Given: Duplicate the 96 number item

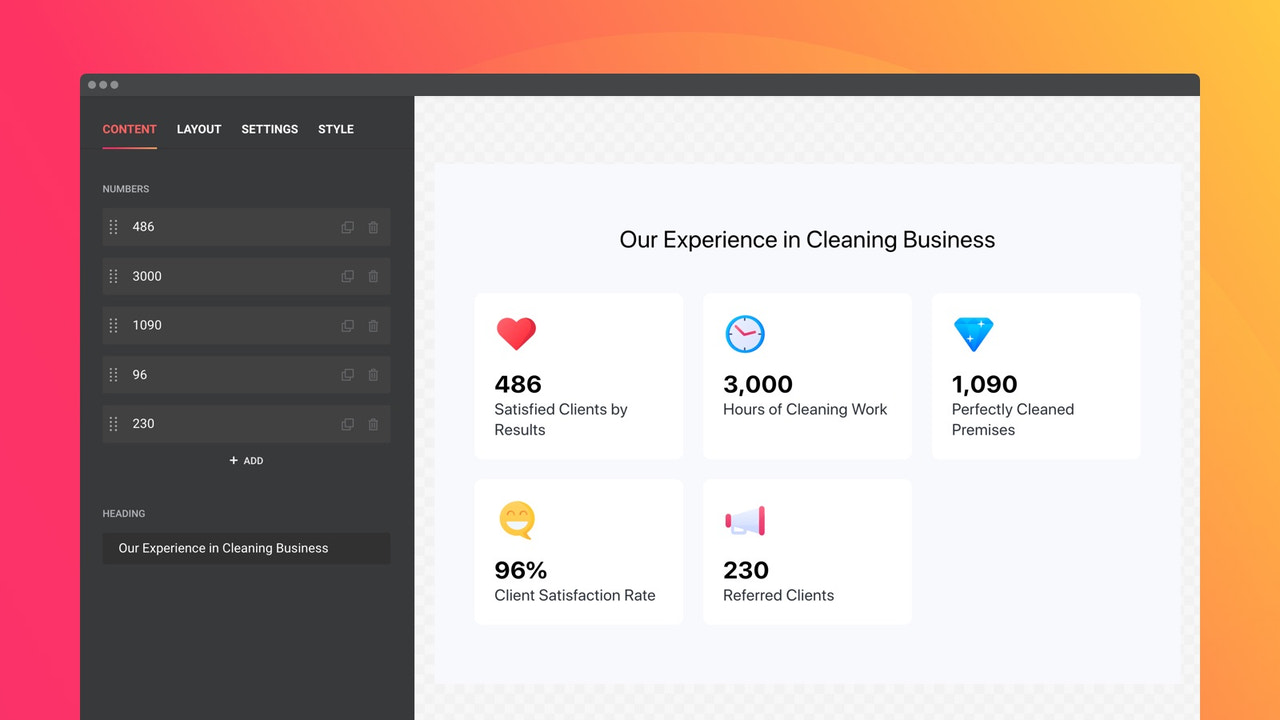Looking at the screenshot, I should [x=347, y=375].
